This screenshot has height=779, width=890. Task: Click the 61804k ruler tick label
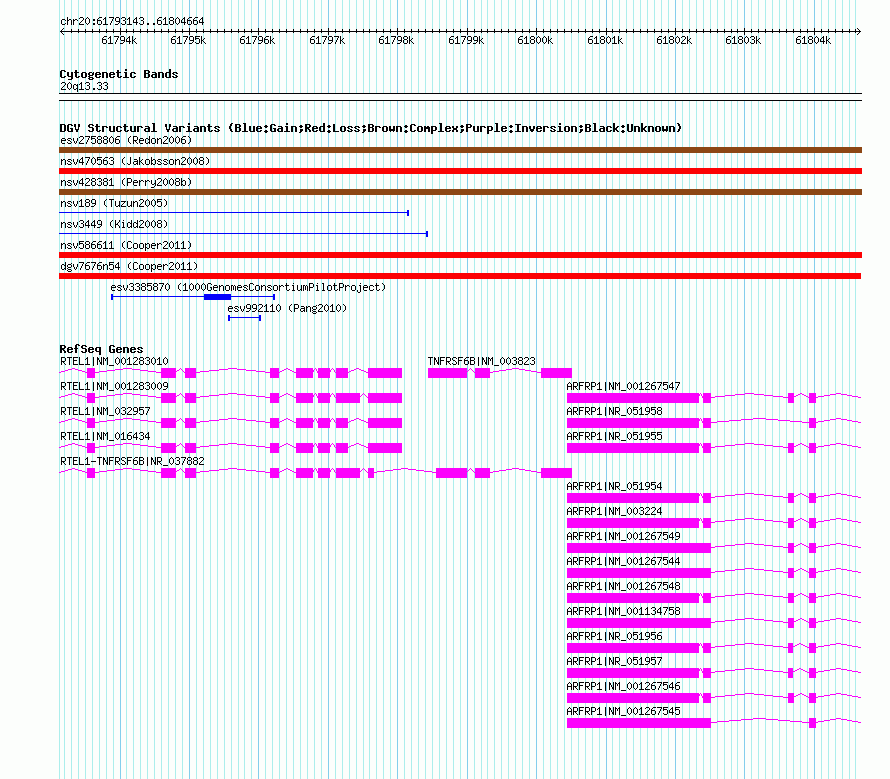(812, 40)
